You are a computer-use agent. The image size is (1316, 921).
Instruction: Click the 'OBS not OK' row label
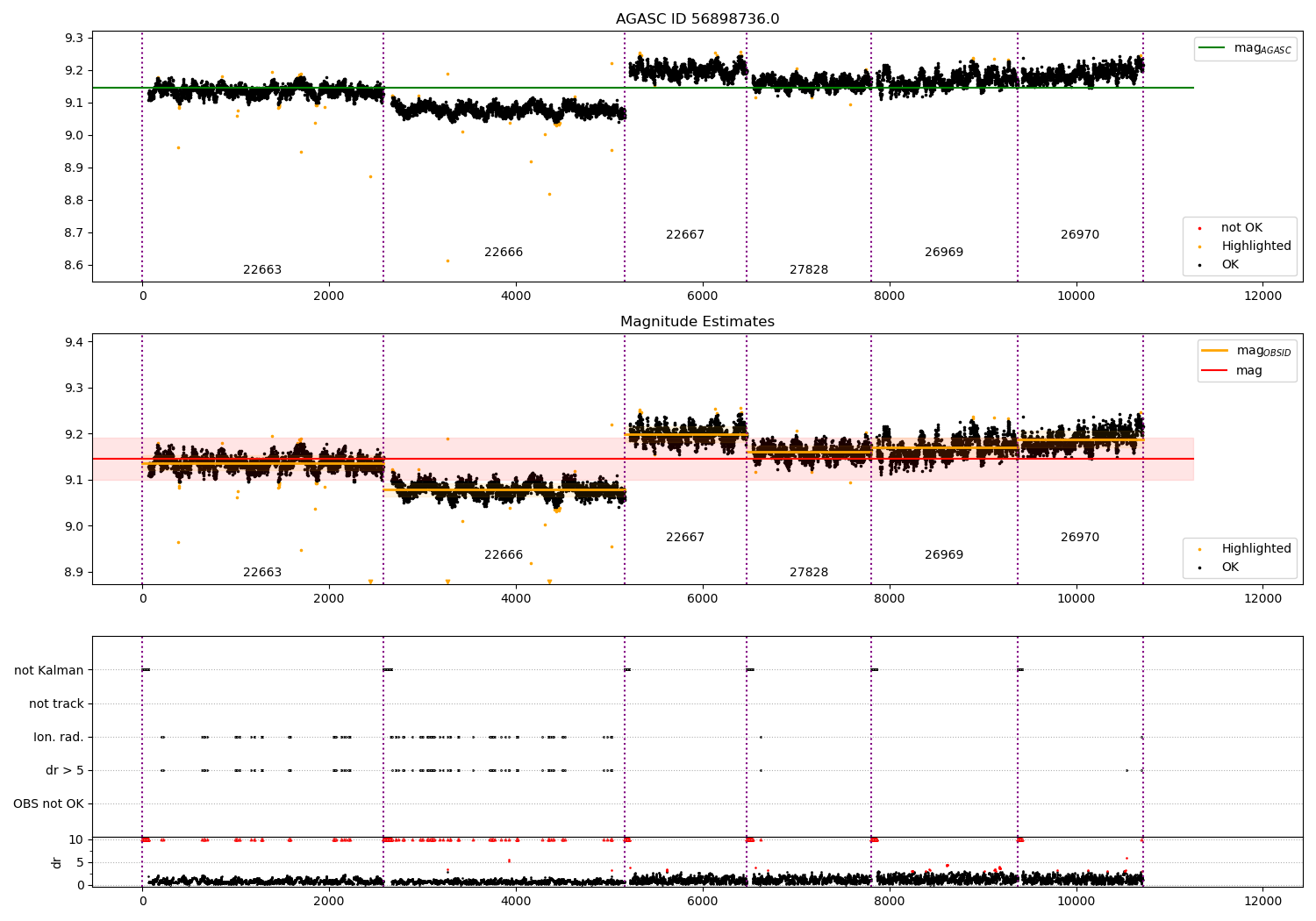[49, 804]
